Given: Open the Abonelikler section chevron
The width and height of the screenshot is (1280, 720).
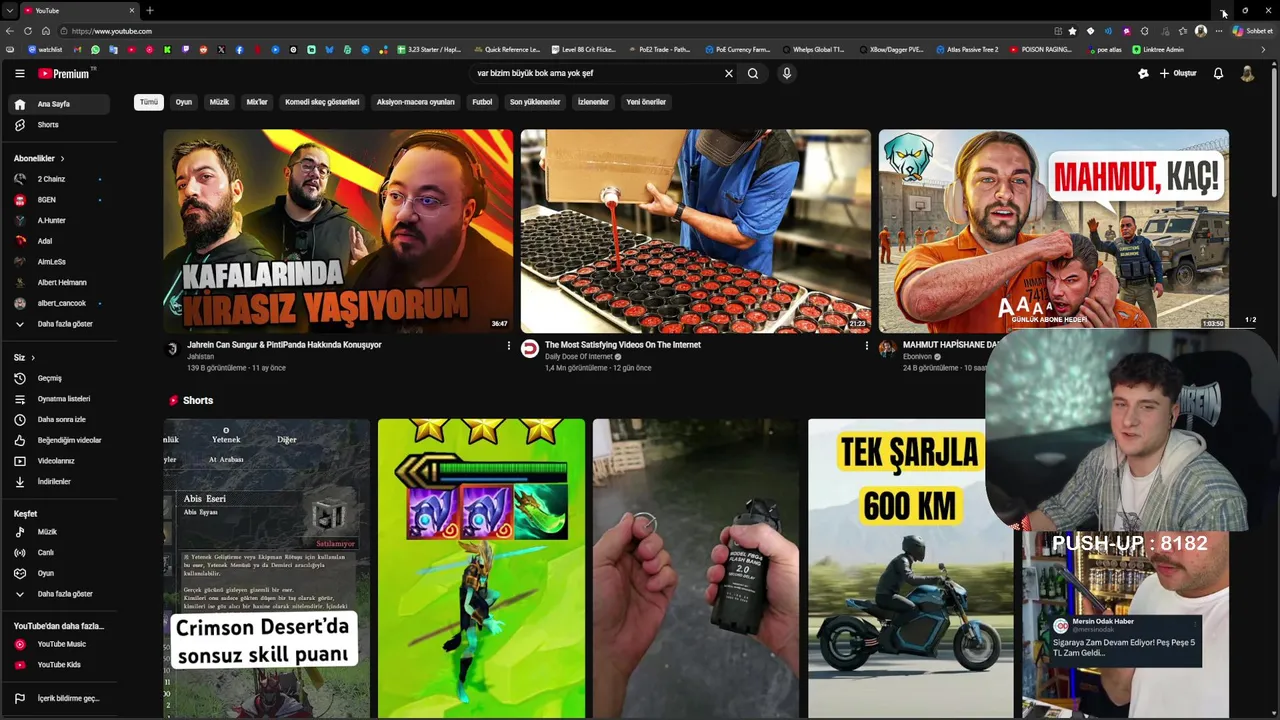Looking at the screenshot, I should click(x=62, y=158).
